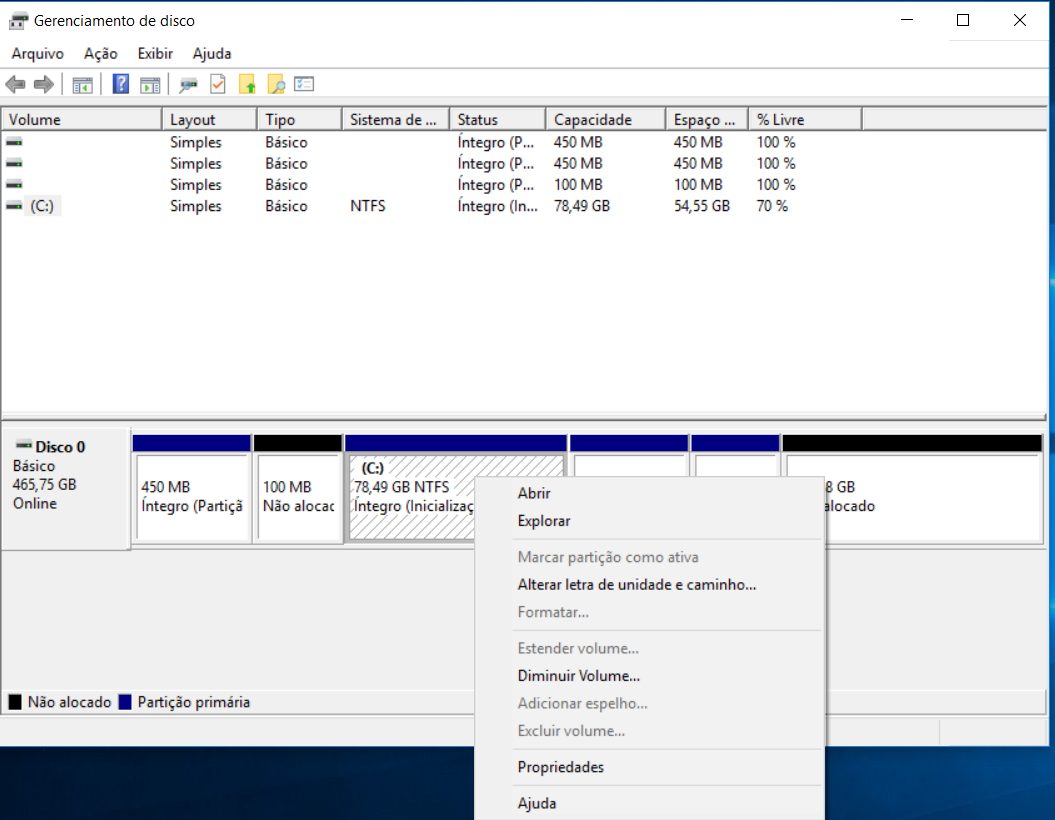Select the (C:) 78,49 GB NTFS partition block
The height and width of the screenshot is (820, 1055).
click(x=412, y=496)
